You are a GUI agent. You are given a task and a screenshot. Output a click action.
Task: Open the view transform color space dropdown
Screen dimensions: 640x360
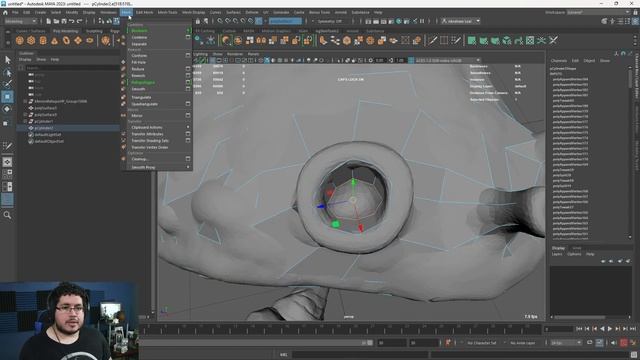[x=448, y=60]
